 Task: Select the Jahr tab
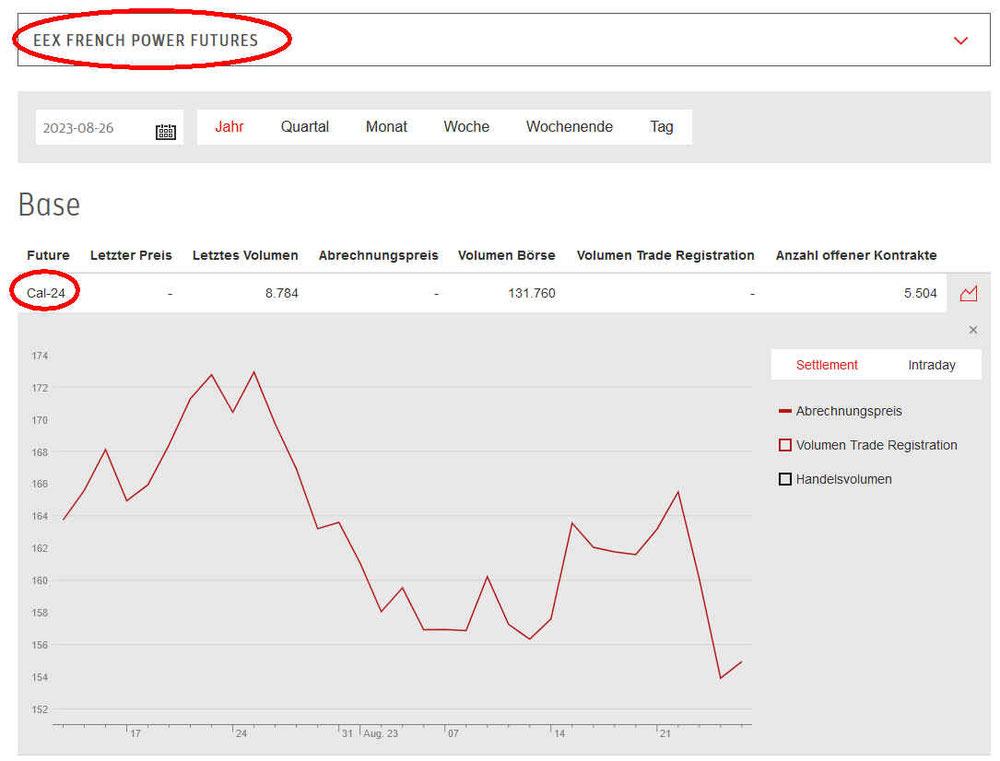click(229, 127)
